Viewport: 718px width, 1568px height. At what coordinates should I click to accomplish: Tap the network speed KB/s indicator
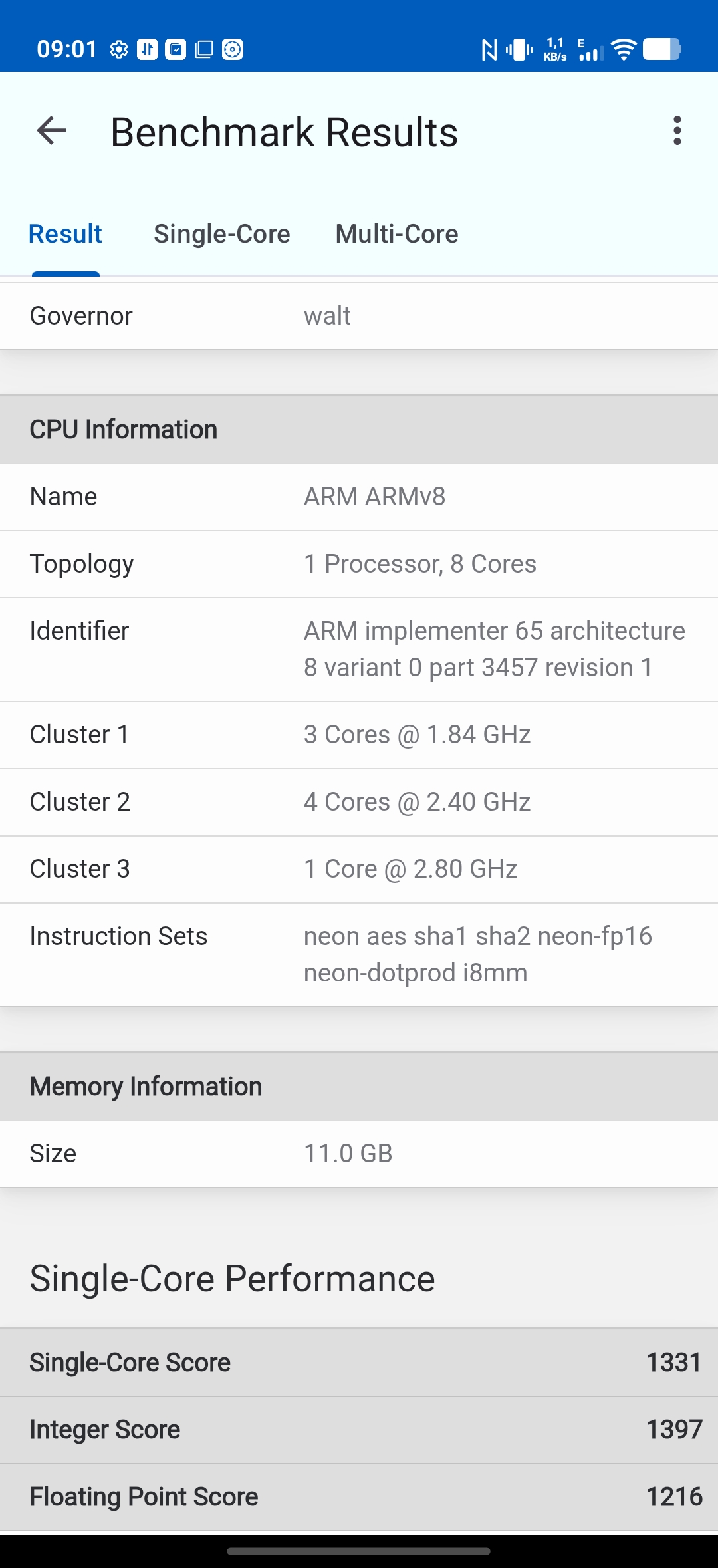(555, 49)
